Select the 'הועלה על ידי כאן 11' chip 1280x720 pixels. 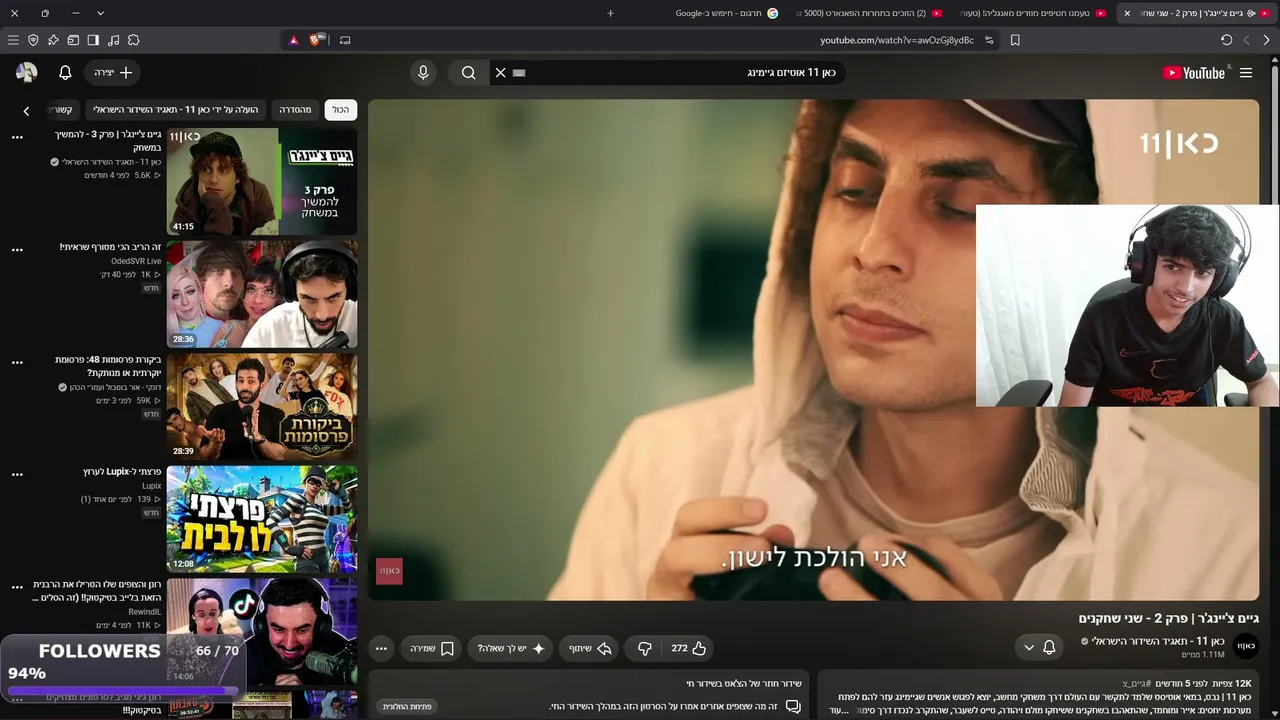(x=176, y=110)
